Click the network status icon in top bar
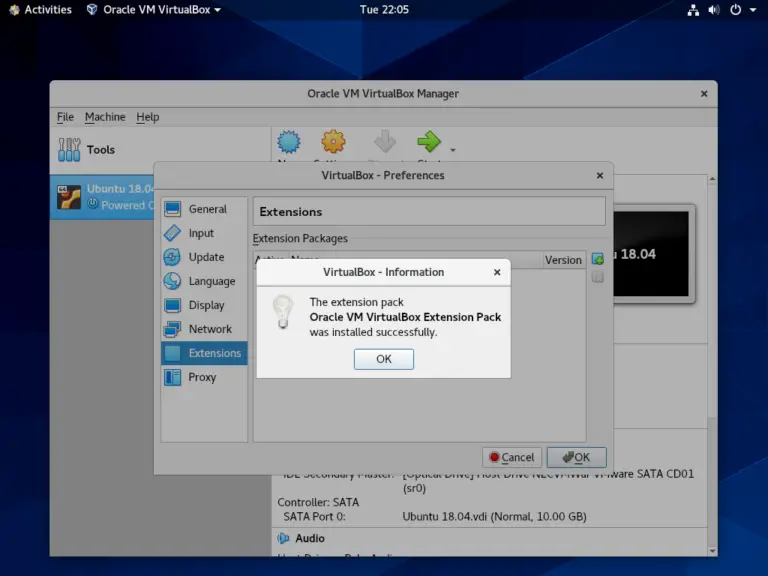 pos(693,10)
